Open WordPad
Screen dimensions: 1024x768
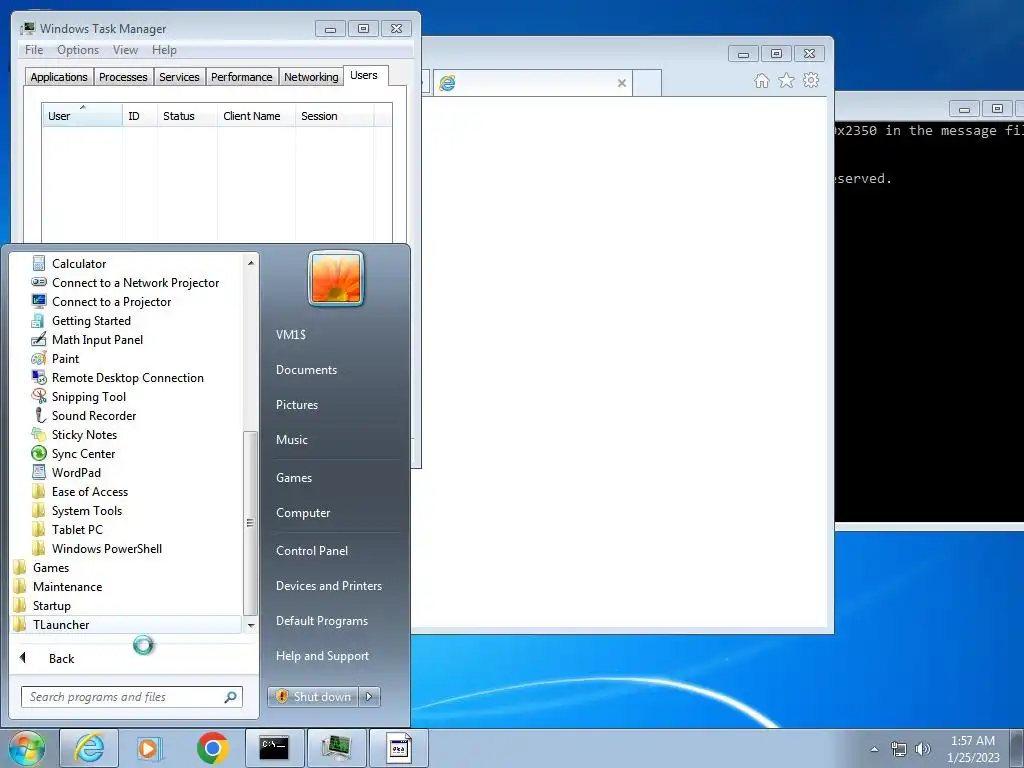pos(76,472)
